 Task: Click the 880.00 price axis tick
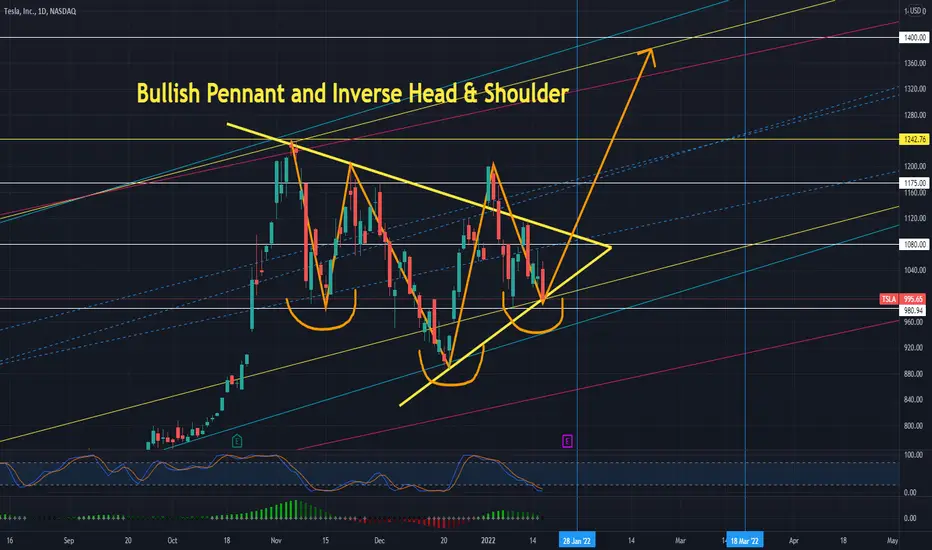(915, 373)
